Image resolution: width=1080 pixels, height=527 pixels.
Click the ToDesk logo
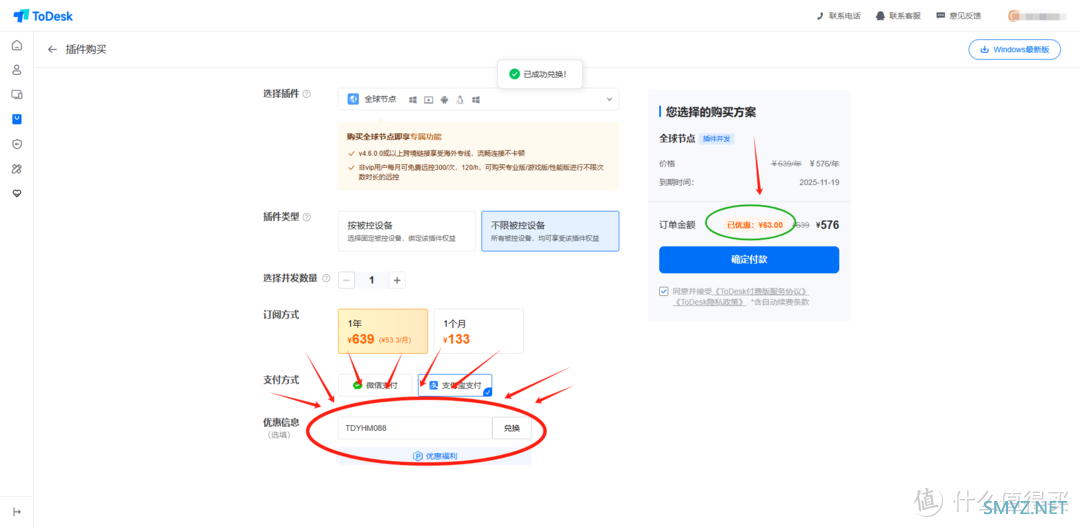[43, 15]
